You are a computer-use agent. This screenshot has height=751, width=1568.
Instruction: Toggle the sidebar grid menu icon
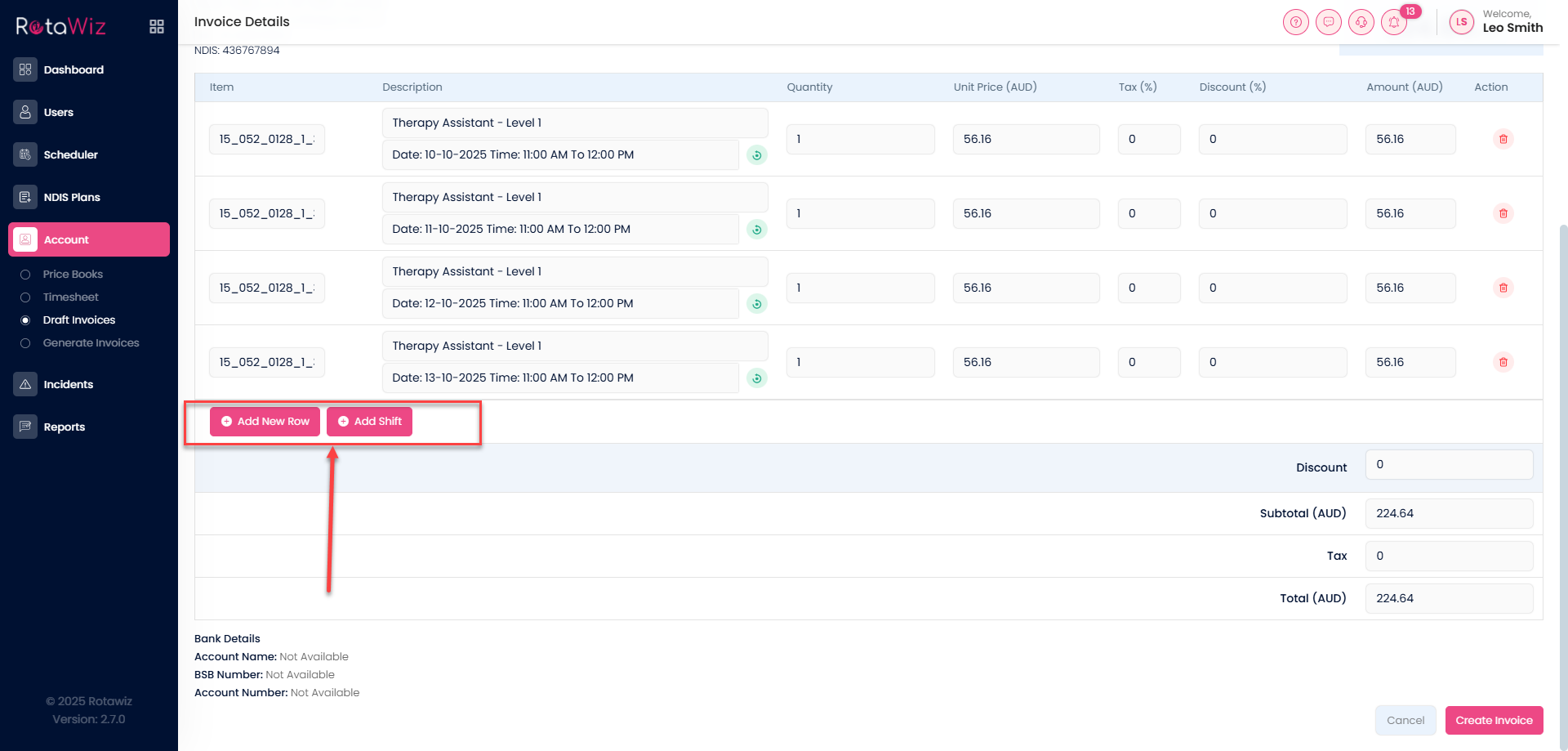coord(157,27)
